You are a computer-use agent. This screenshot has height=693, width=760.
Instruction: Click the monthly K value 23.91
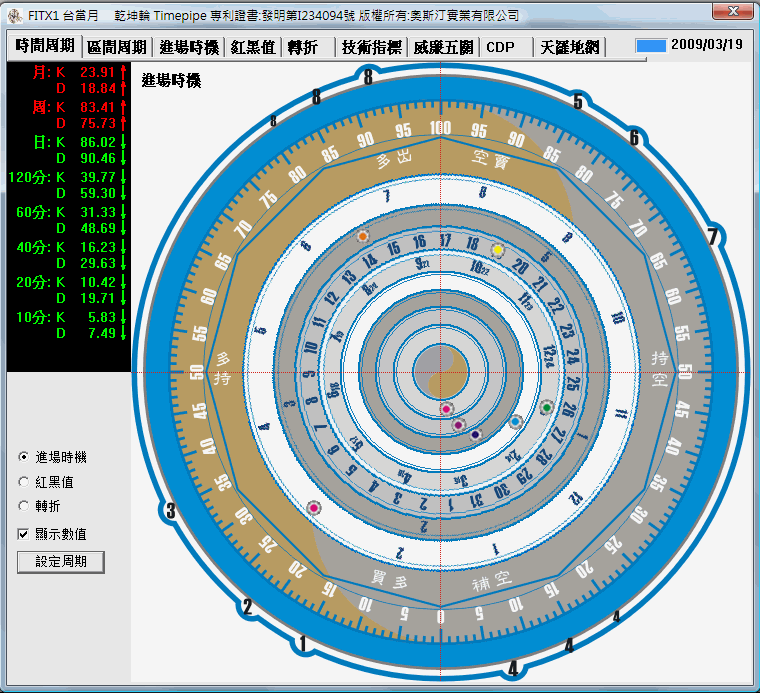coord(98,72)
